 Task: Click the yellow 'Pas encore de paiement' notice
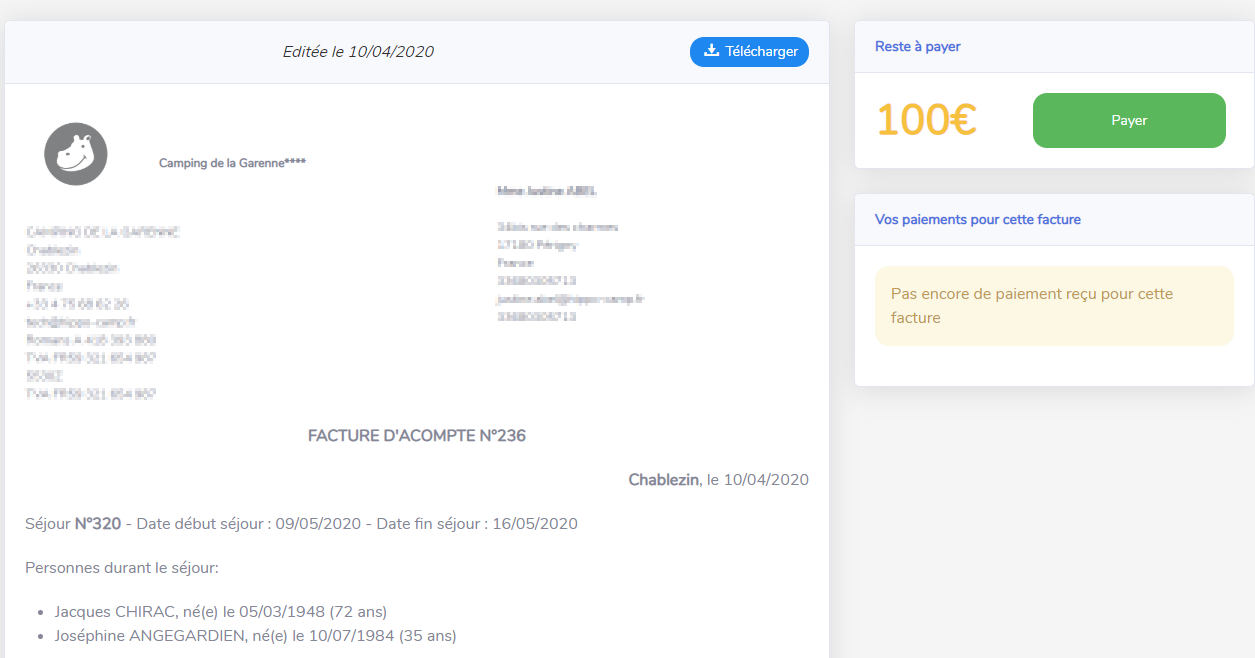(1053, 306)
